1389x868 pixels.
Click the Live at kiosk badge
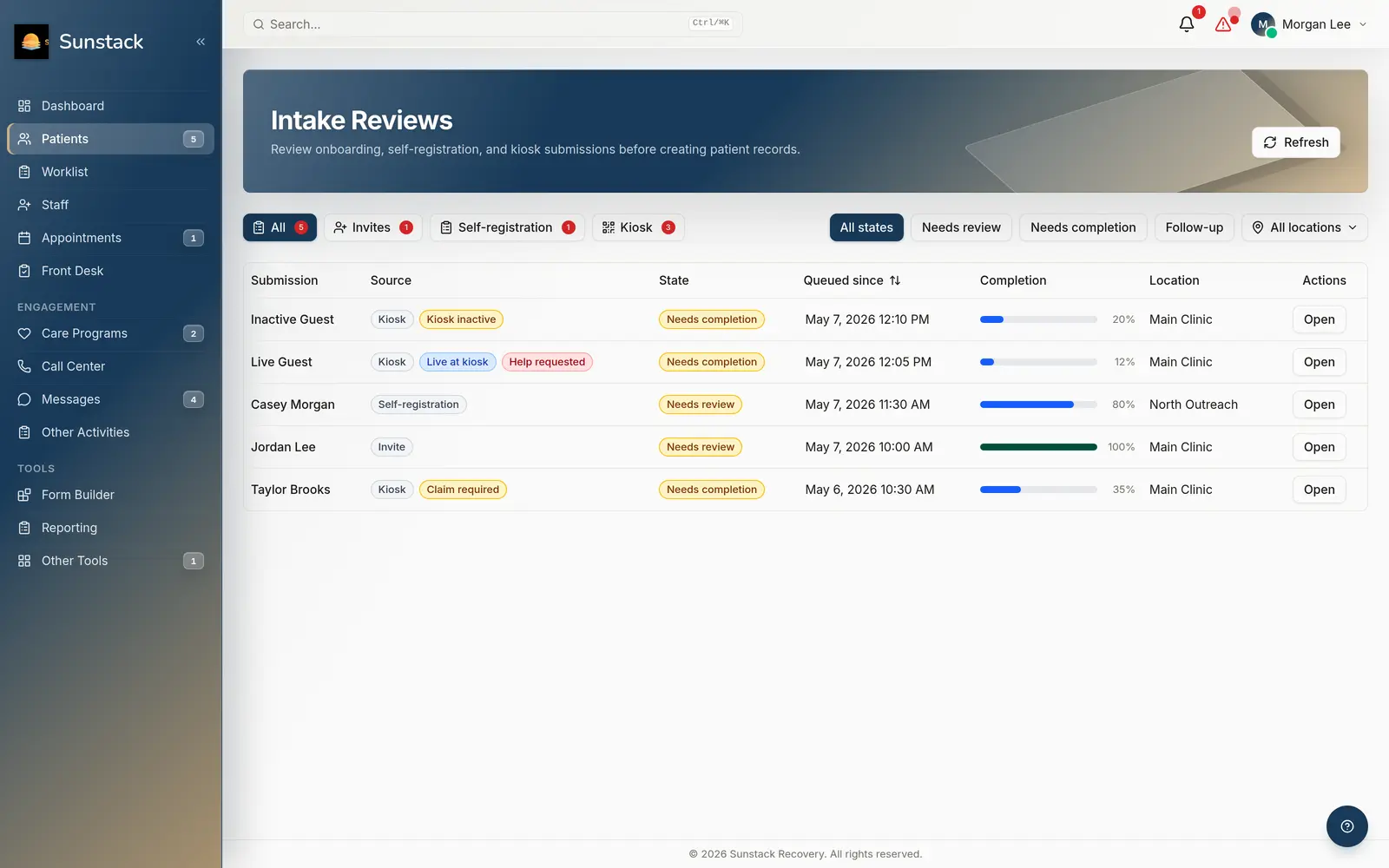point(458,362)
